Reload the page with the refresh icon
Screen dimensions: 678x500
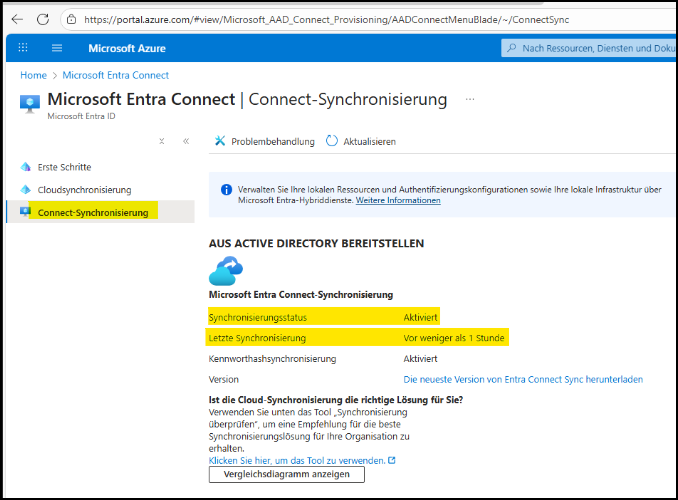(42, 19)
